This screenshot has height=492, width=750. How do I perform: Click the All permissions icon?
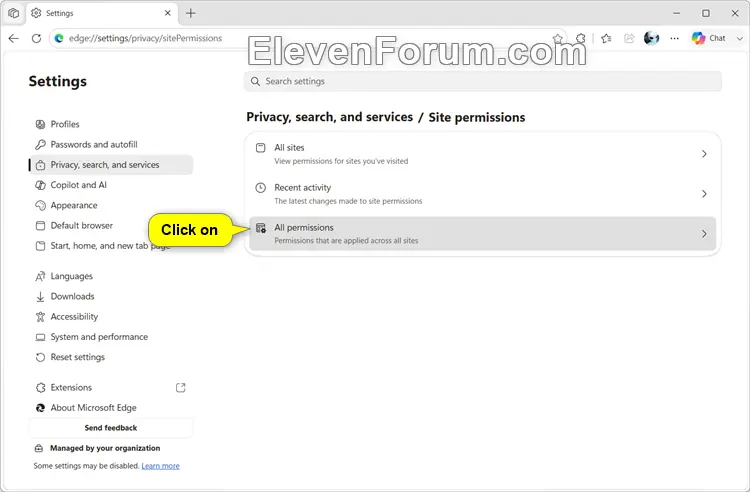click(x=261, y=228)
